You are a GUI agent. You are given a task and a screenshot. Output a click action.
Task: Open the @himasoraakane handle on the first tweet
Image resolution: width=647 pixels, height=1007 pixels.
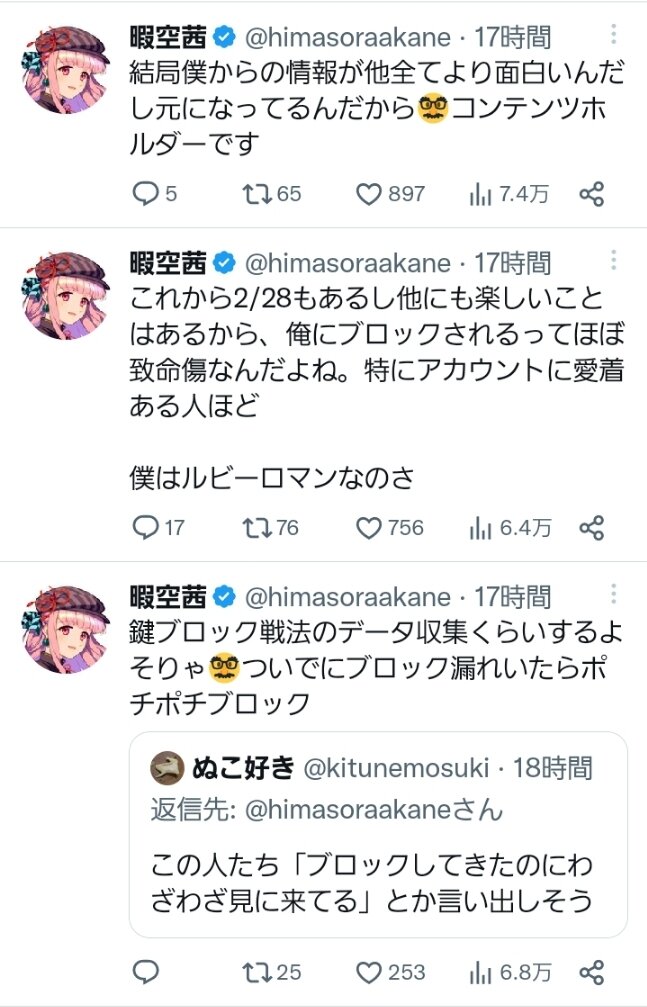point(348,39)
